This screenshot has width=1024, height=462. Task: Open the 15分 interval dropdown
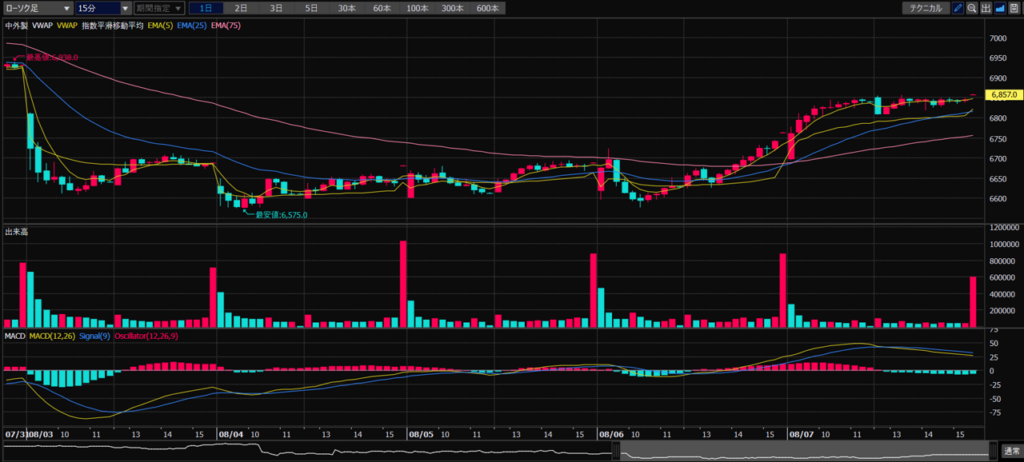(x=103, y=8)
